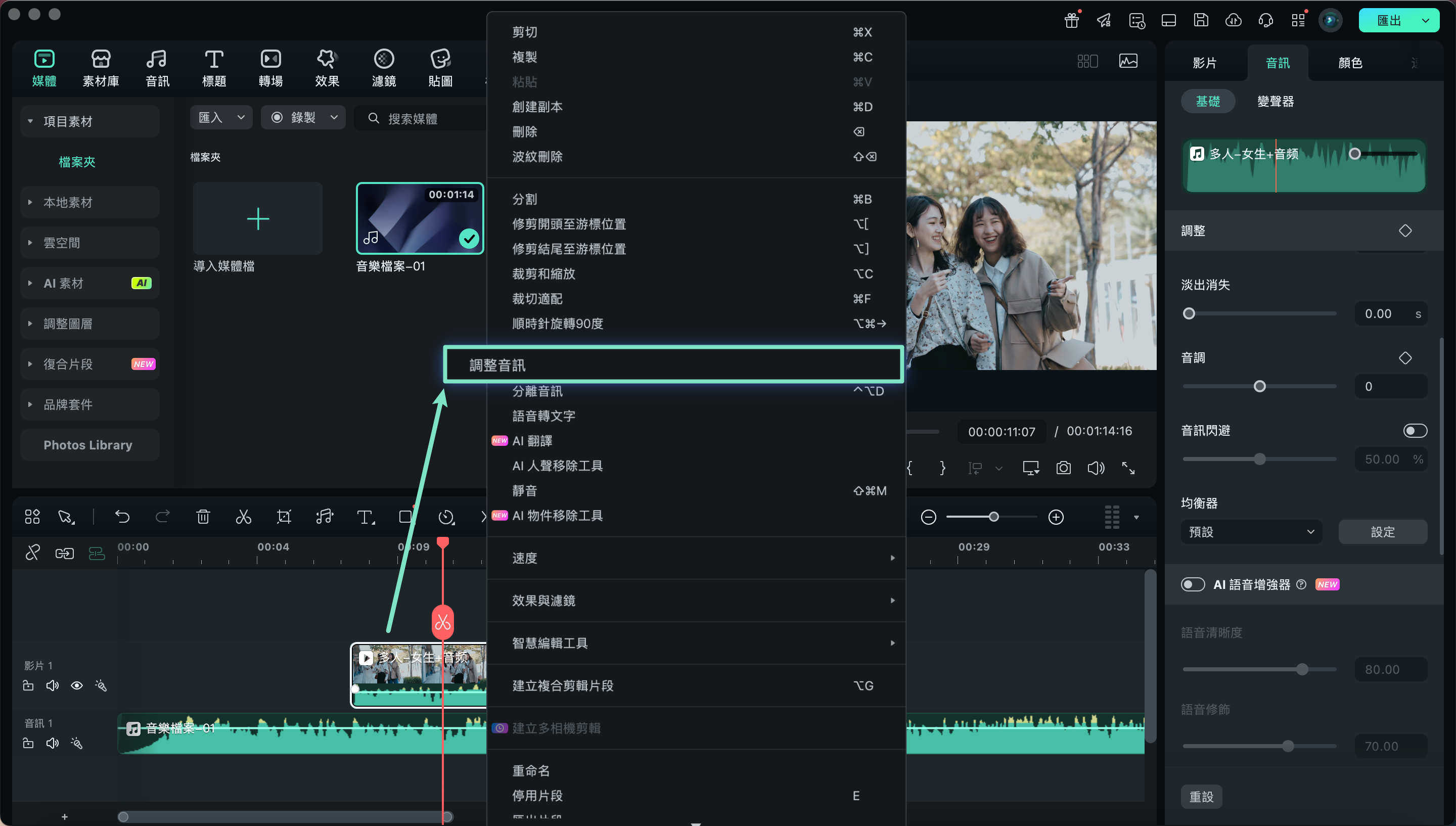Screen dimensions: 1456x826
Task: Open the 效果 effects tab
Action: coord(327,68)
